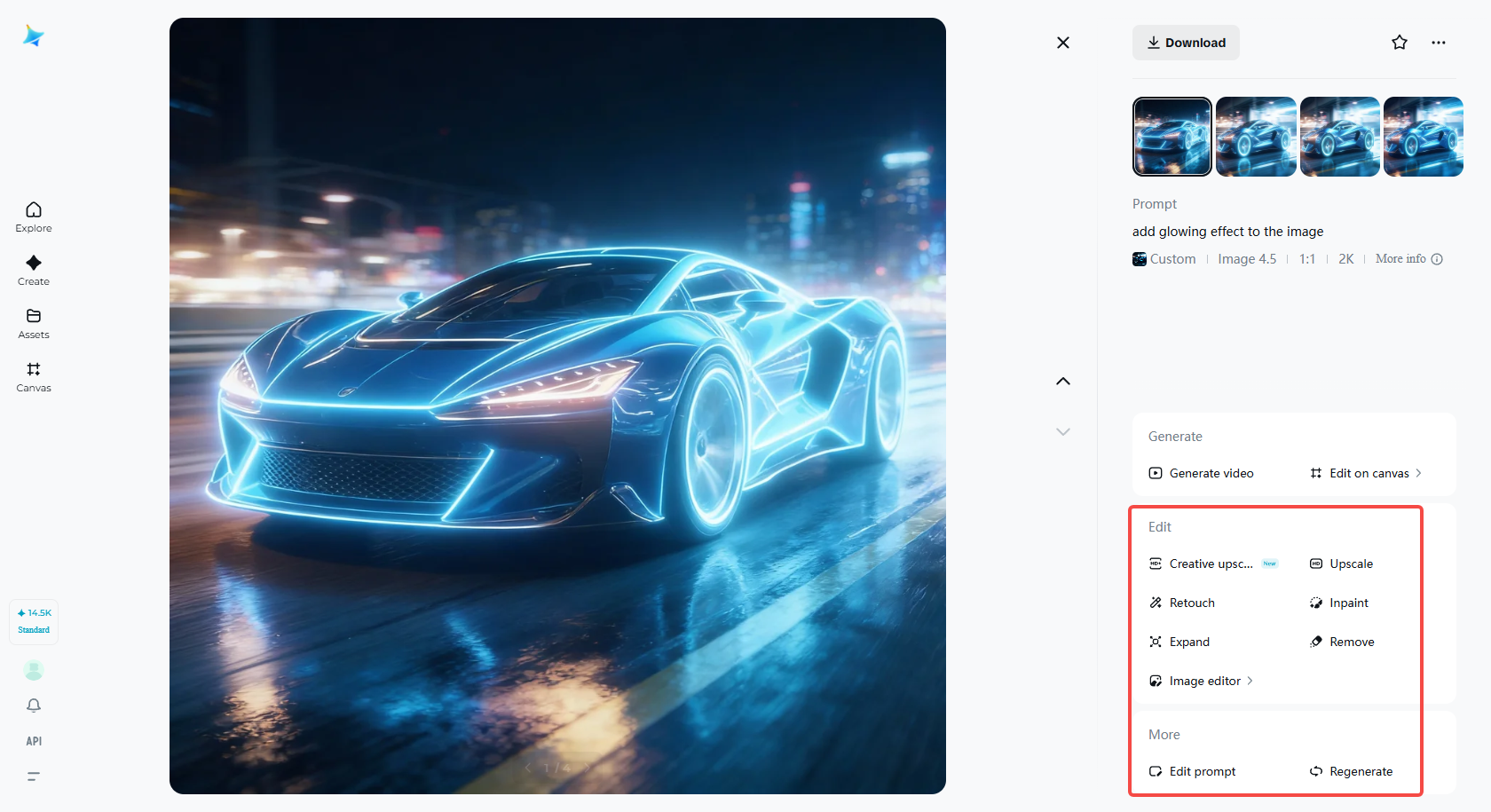
Task: Show previous image with up chevron
Action: pyautogui.click(x=1063, y=382)
